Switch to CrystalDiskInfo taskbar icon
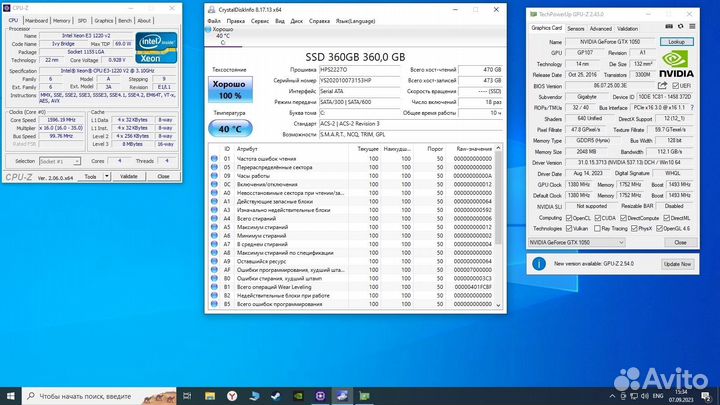This screenshot has width=720, height=405. click(x=342, y=396)
